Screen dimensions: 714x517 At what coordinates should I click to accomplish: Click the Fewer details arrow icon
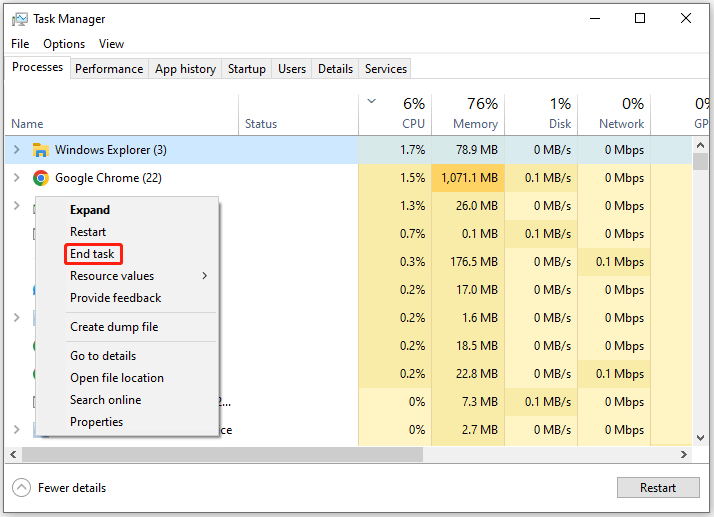[x=21, y=487]
